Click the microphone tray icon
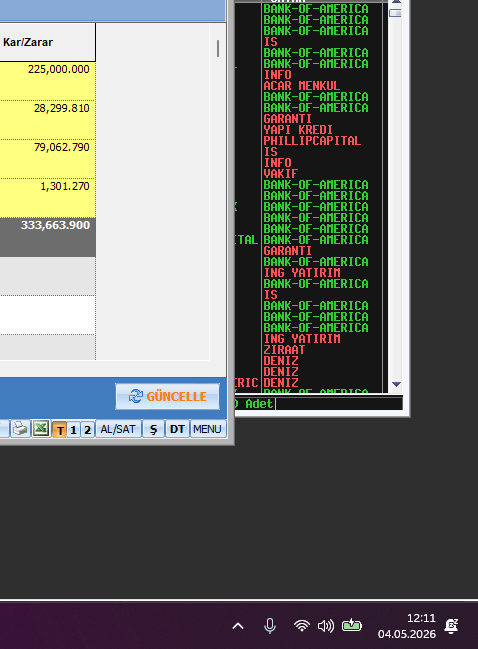478x649 pixels. (270, 626)
